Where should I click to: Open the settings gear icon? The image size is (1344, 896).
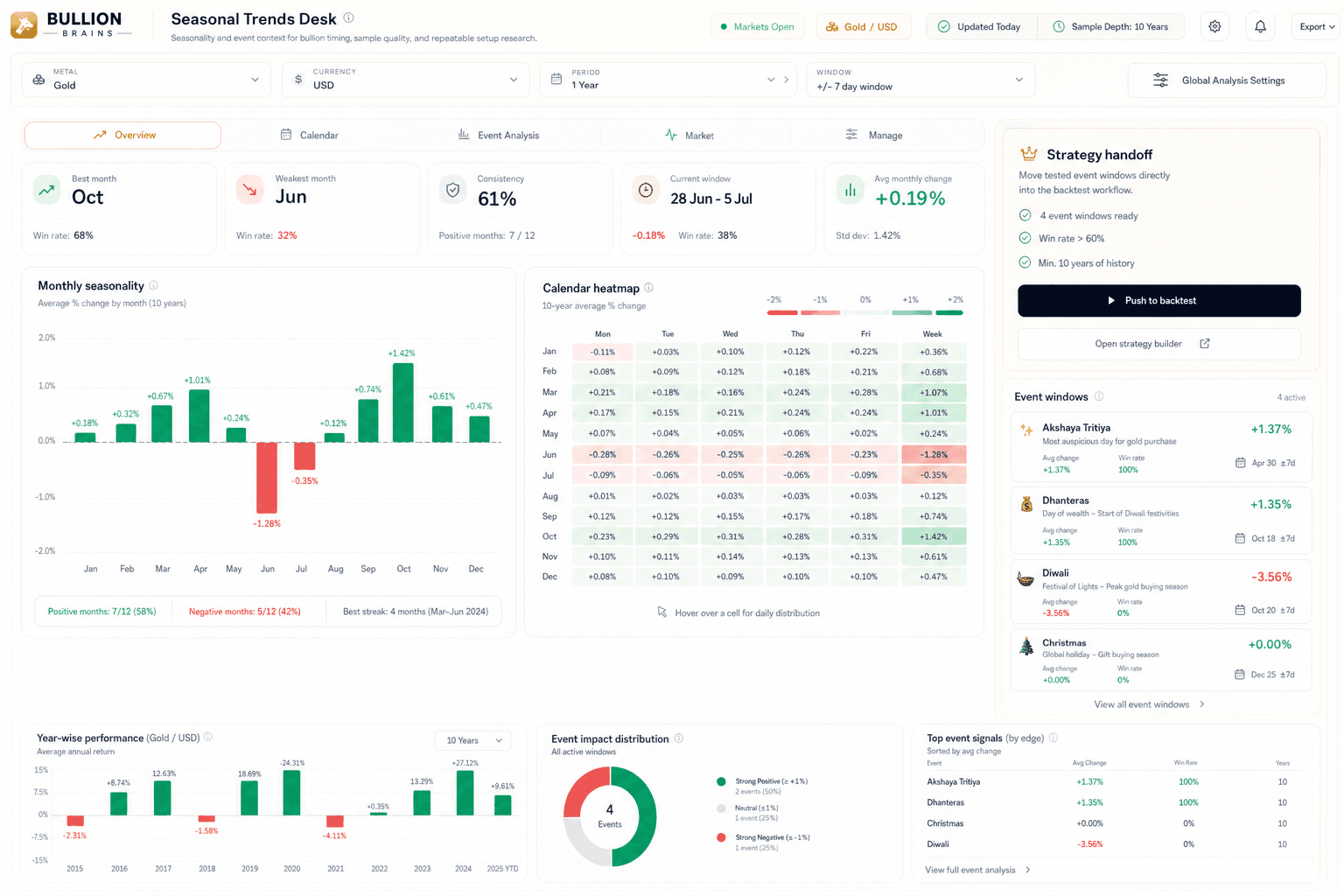tap(1214, 26)
